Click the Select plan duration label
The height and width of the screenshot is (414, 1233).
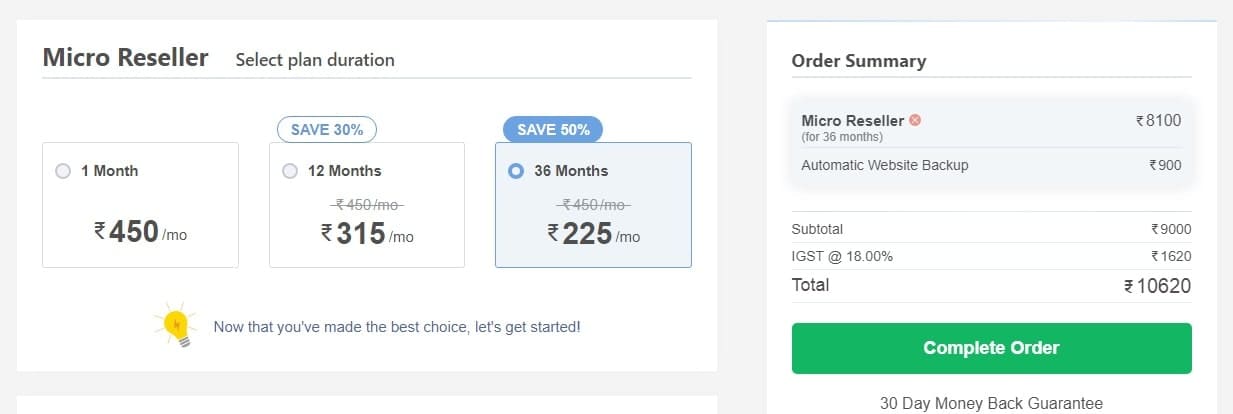coord(315,60)
